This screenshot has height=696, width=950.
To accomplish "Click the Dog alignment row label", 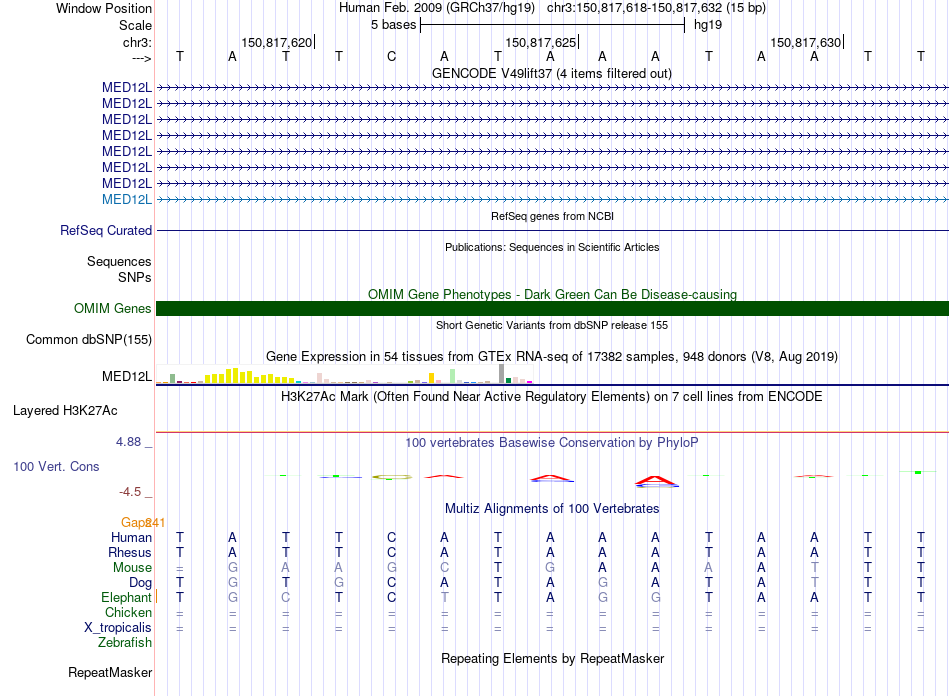I will [x=140, y=583].
